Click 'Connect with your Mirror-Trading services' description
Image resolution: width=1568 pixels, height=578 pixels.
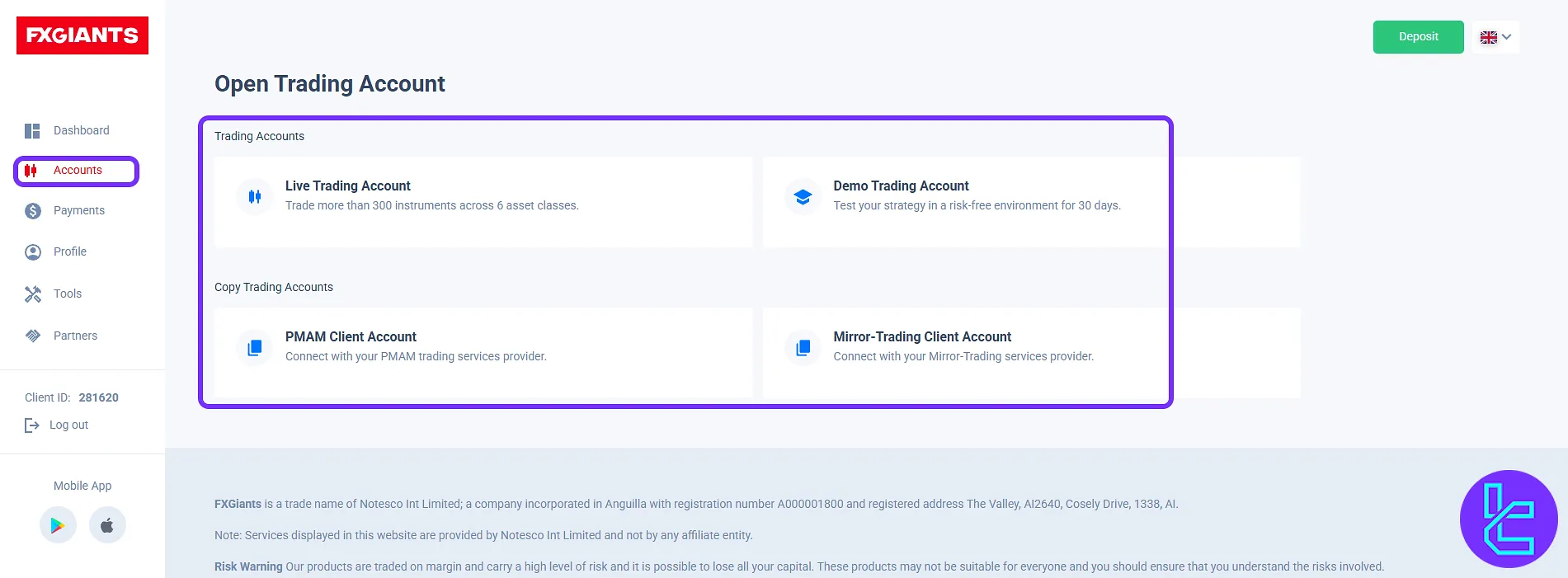click(963, 356)
